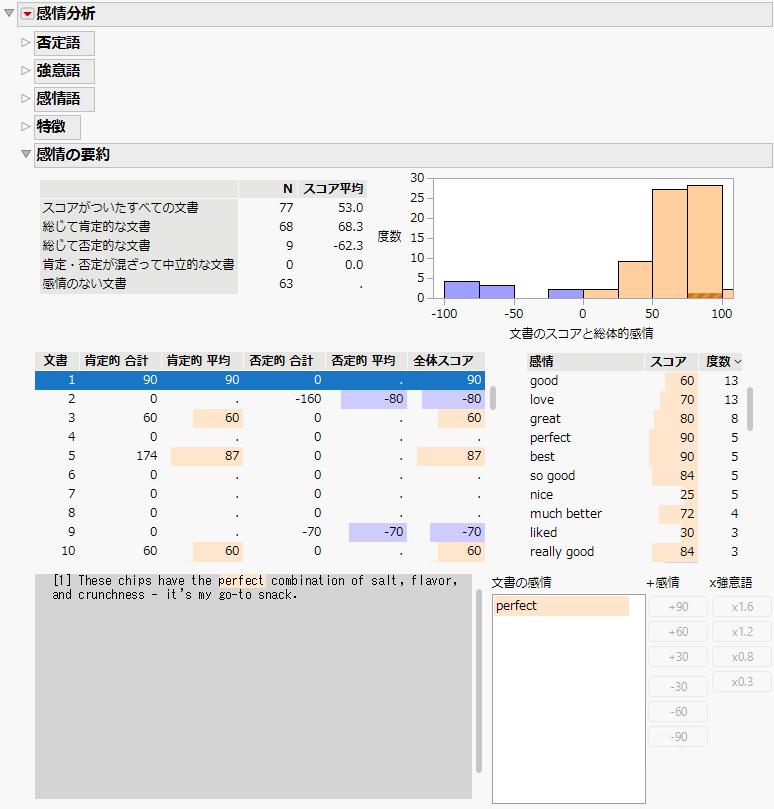Click the 全体スコア column header
The width and height of the screenshot is (774, 809).
pyautogui.click(x=444, y=361)
